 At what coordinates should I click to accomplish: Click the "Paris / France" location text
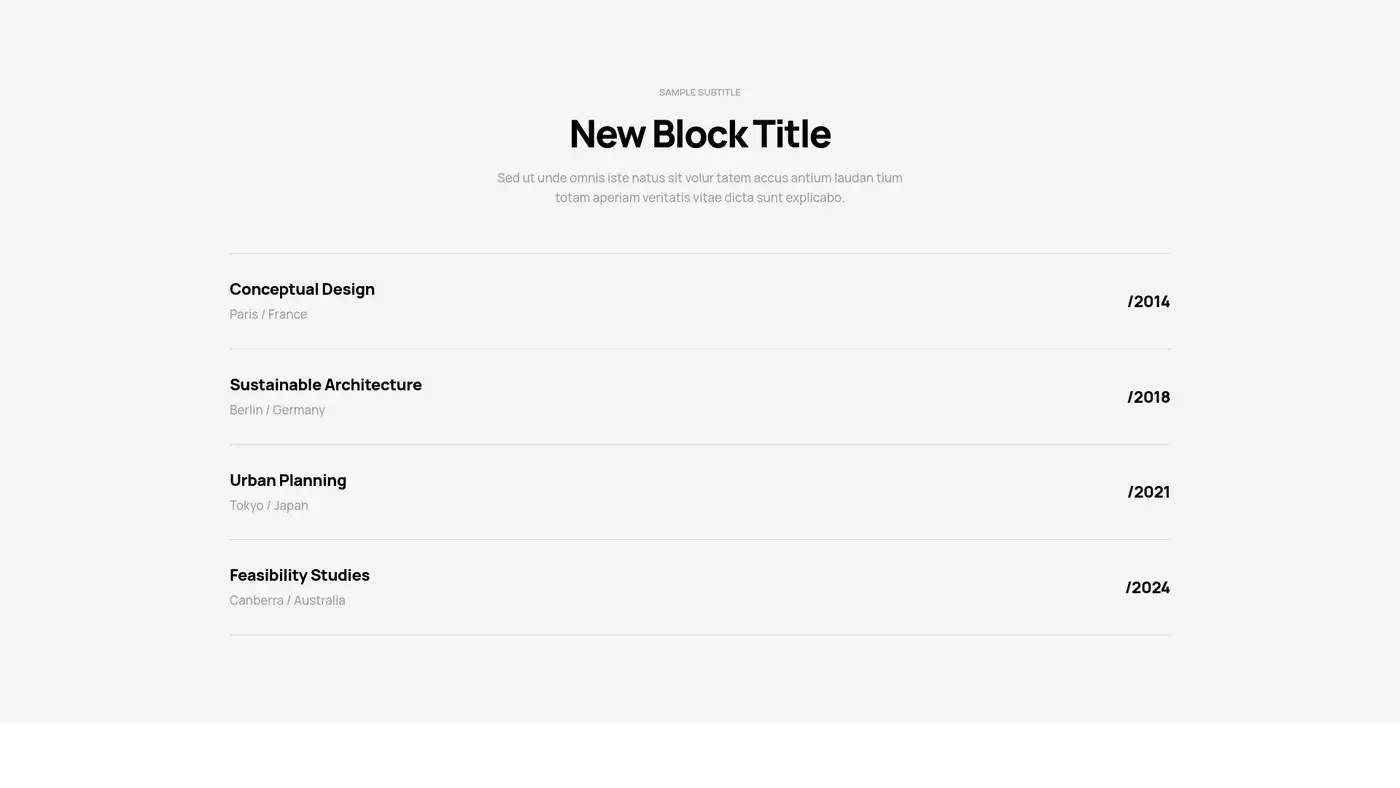pos(268,314)
